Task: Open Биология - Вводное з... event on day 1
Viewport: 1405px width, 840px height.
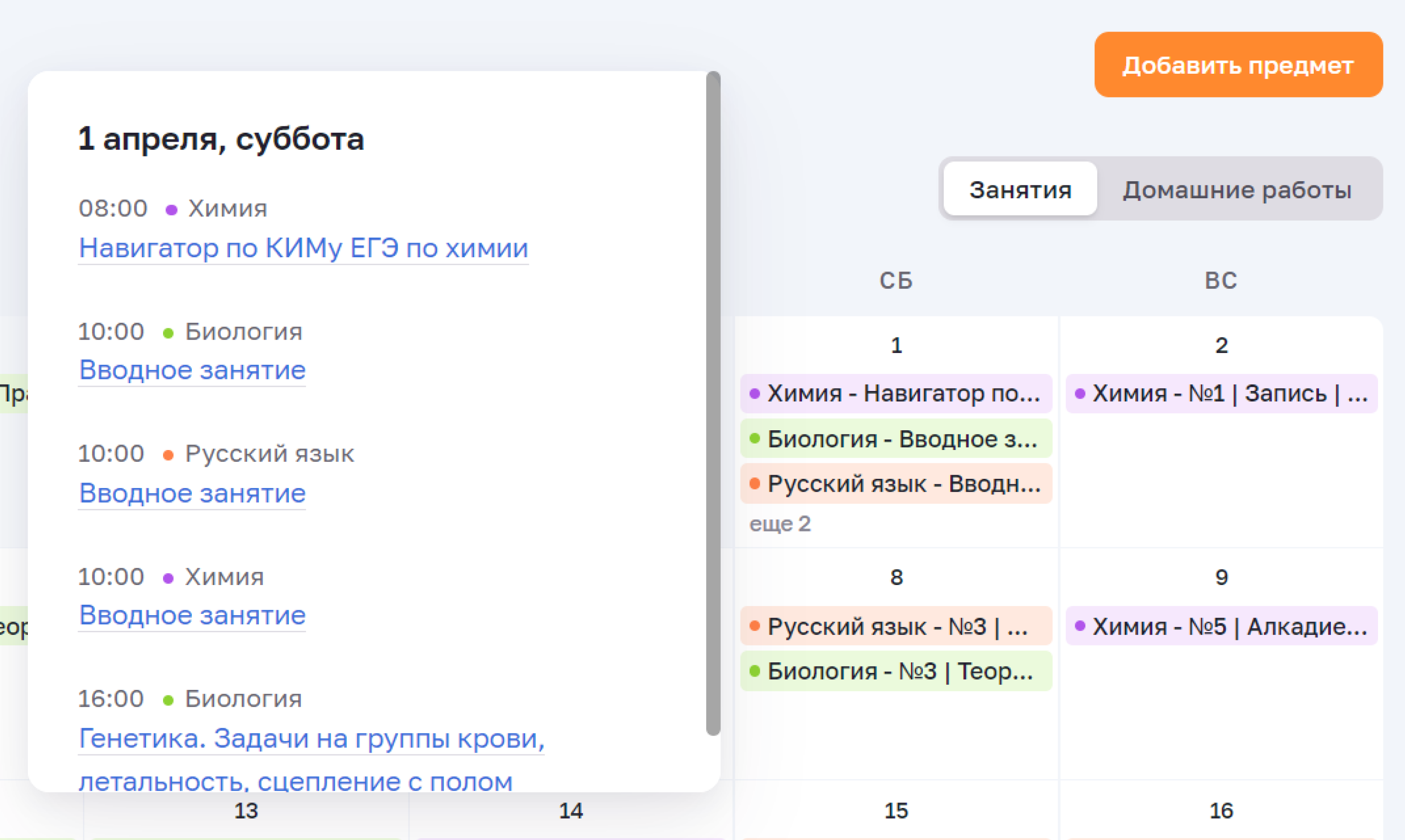Action: pos(896,439)
